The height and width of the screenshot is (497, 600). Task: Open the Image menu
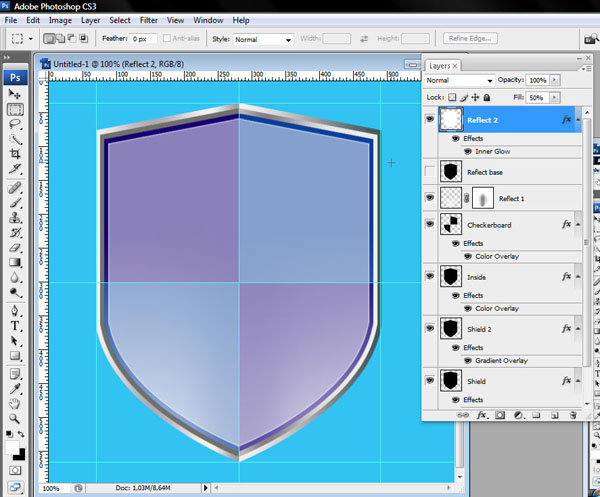pos(60,20)
